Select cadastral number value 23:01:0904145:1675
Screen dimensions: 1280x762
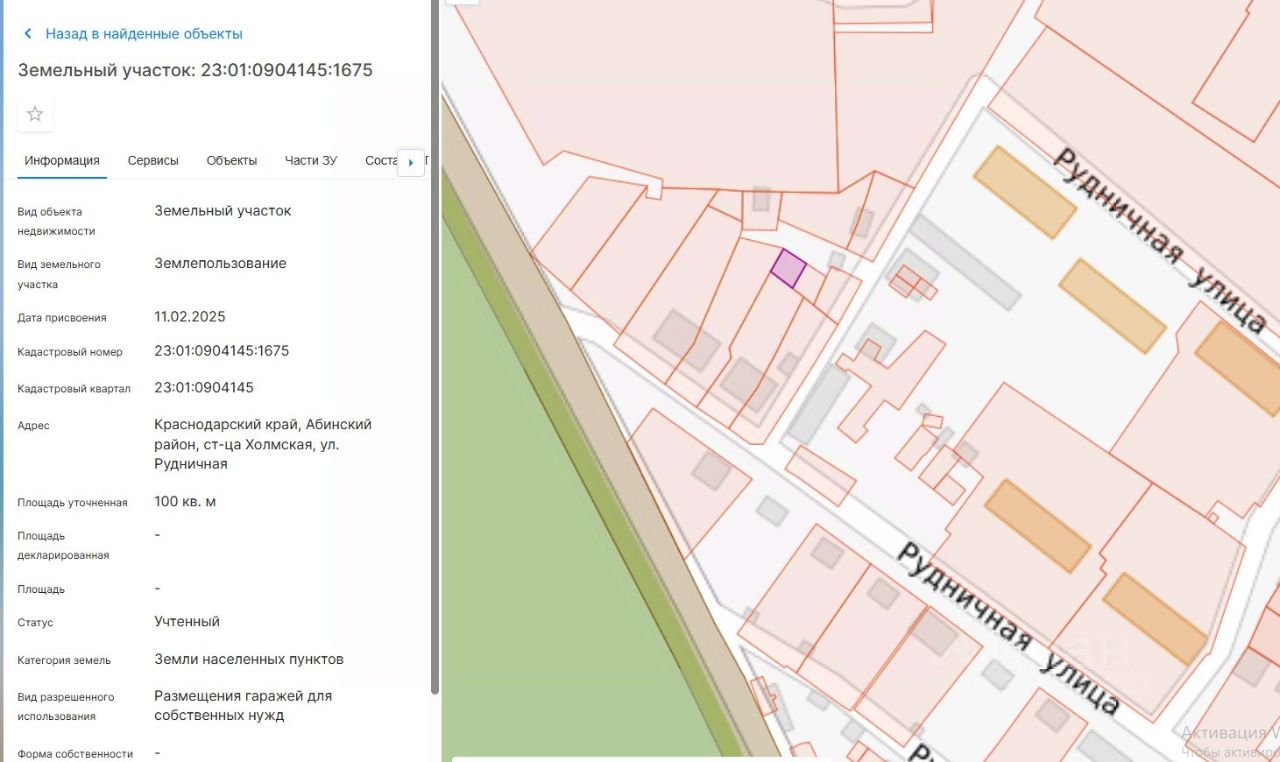point(222,351)
